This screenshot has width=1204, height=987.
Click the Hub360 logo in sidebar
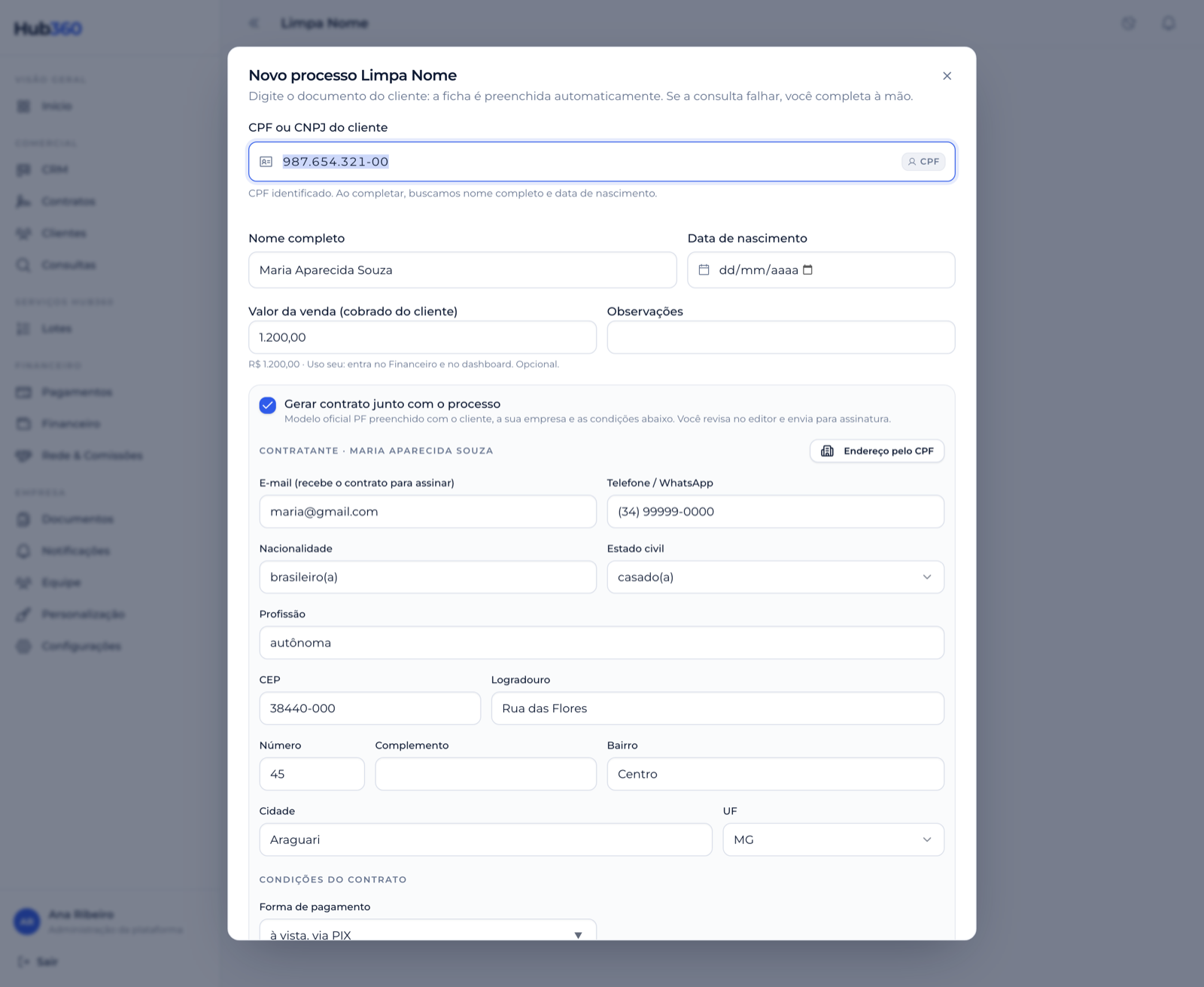(48, 29)
